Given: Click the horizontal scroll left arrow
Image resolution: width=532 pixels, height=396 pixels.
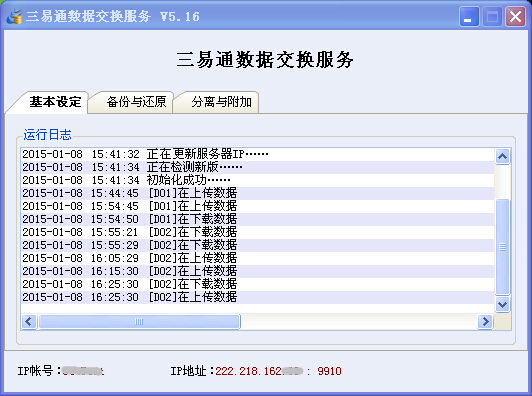Looking at the screenshot, I should (29, 321).
